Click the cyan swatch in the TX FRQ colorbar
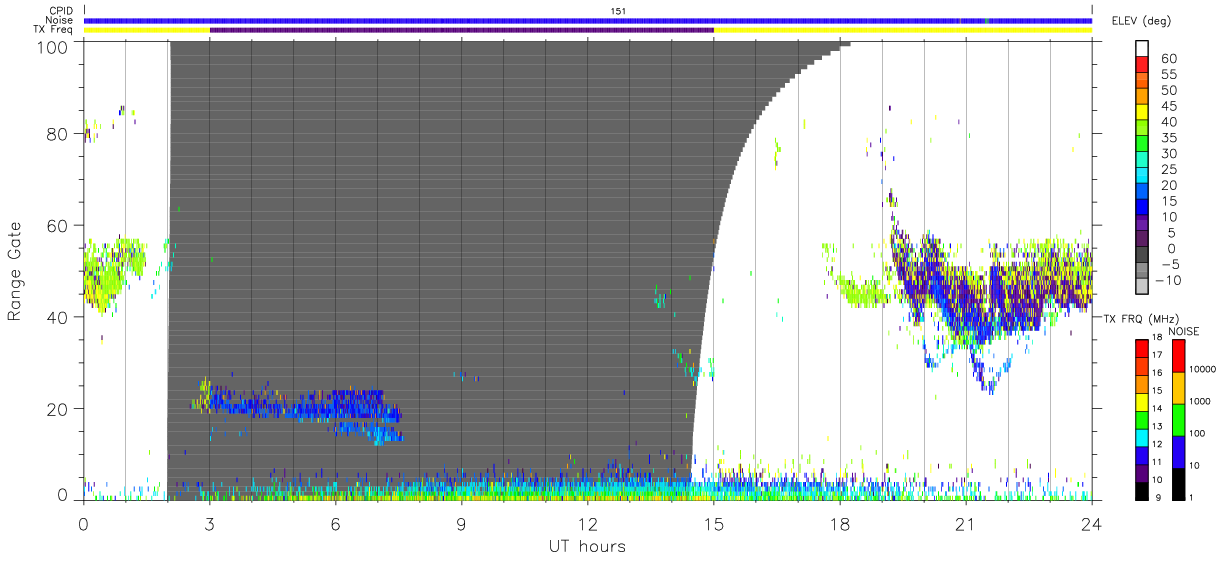The width and height of the screenshot is (1228, 567). [x=1143, y=436]
